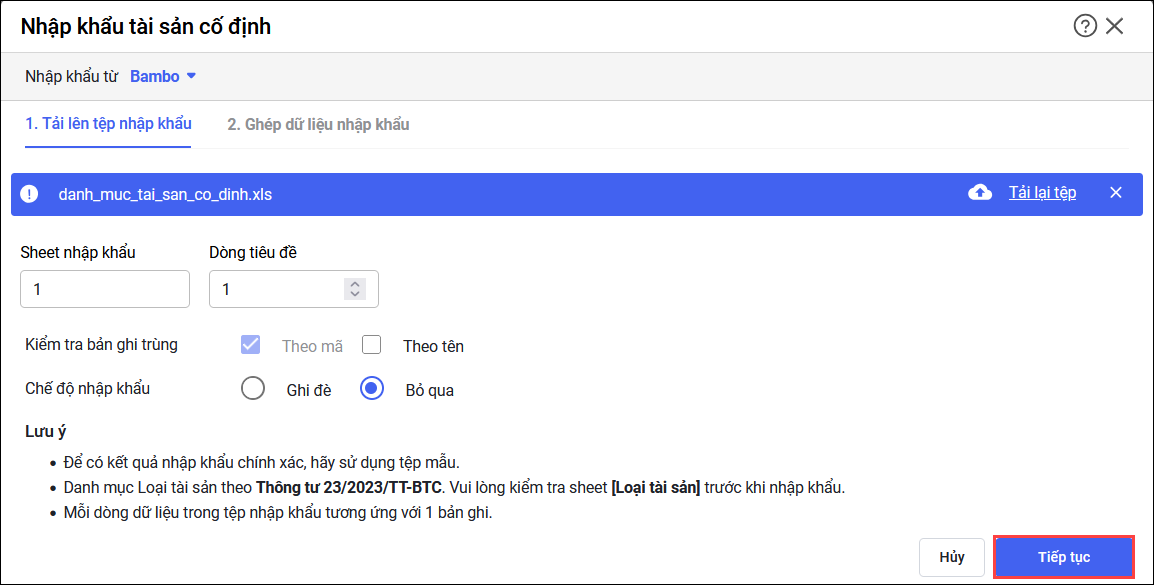This screenshot has height=585, width=1154.
Task: Decrease the 'Dòng tiêu đề' value
Action: [354, 294]
